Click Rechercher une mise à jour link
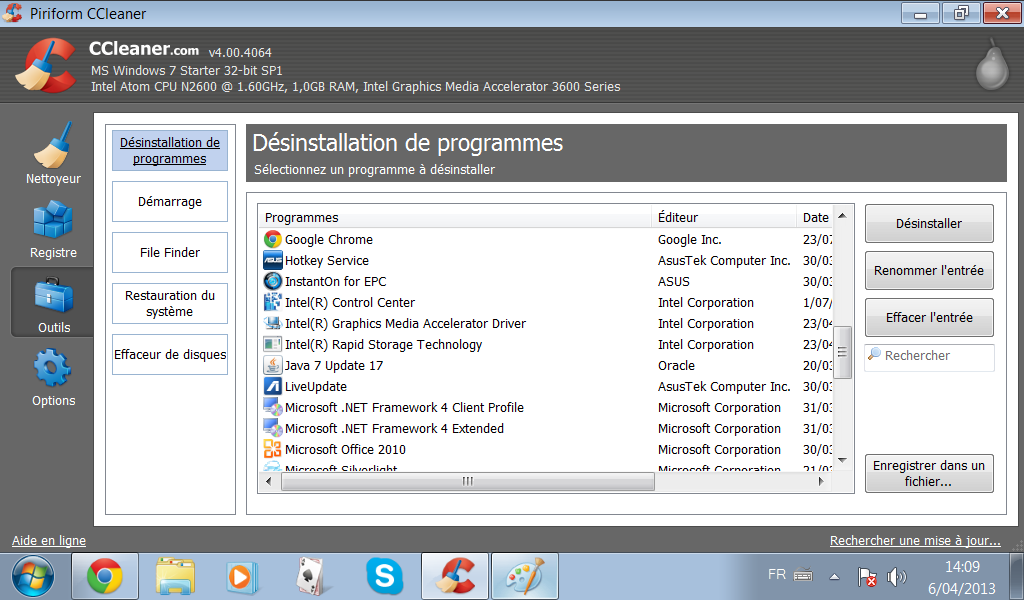 (x=915, y=541)
